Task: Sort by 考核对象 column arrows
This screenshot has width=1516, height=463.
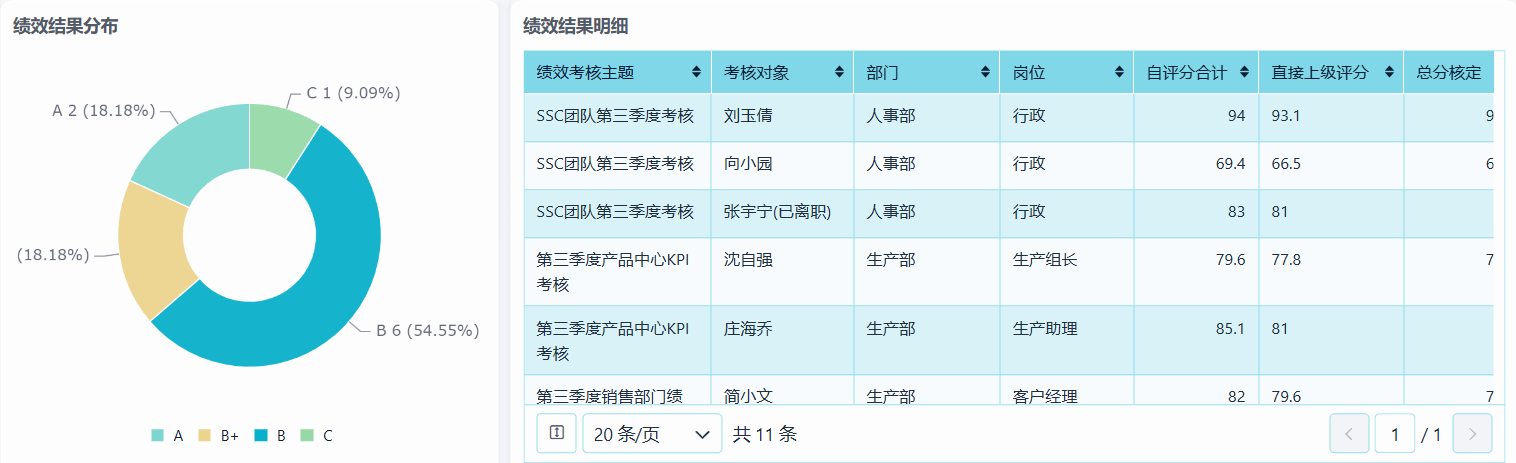Action: (x=838, y=72)
